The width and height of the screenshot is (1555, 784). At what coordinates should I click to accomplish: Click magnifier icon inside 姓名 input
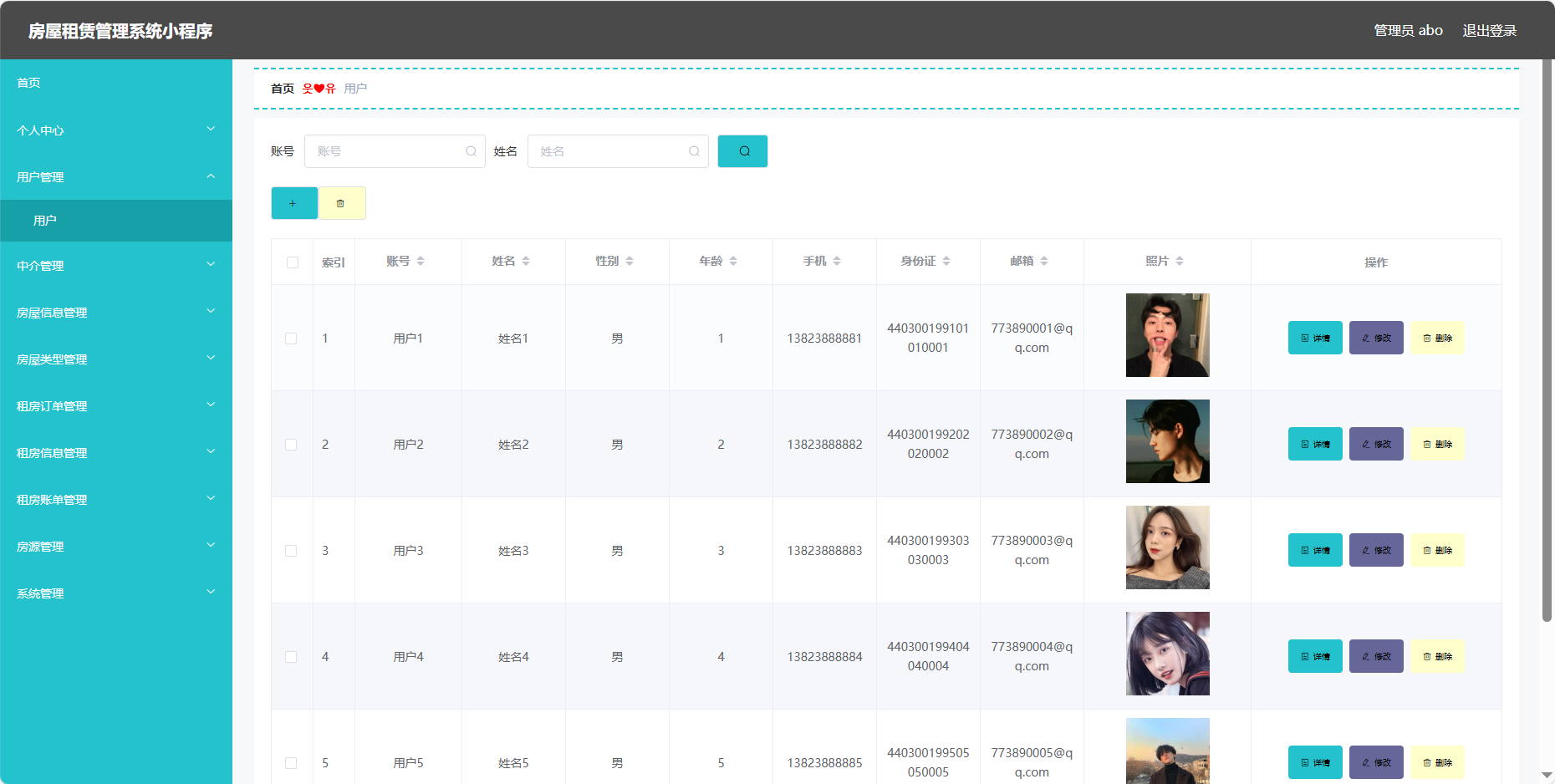694,151
